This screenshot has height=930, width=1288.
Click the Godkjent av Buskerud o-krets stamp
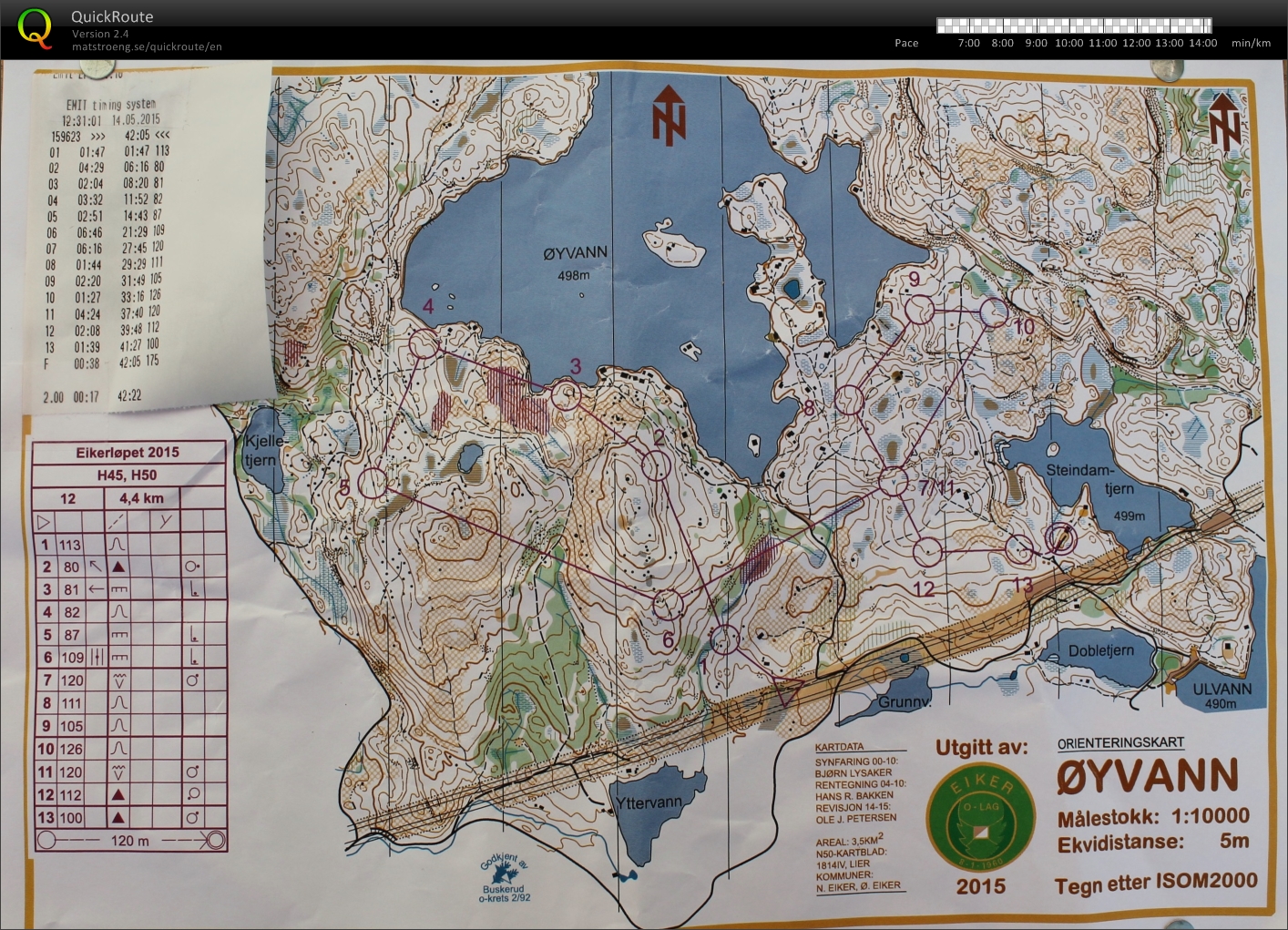(x=504, y=878)
